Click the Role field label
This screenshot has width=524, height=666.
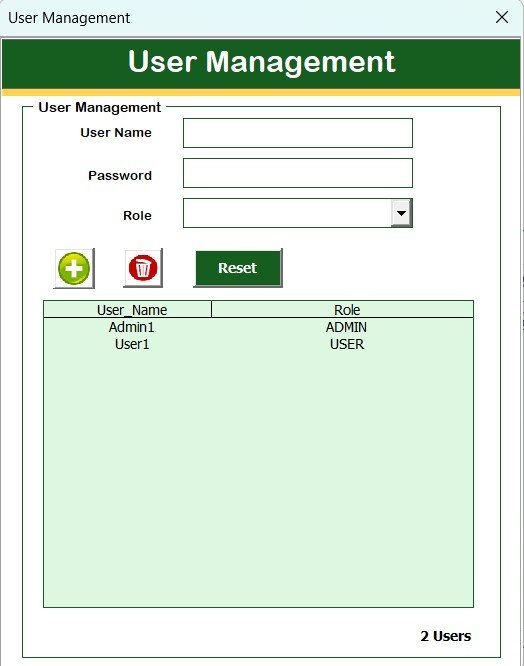(137, 215)
